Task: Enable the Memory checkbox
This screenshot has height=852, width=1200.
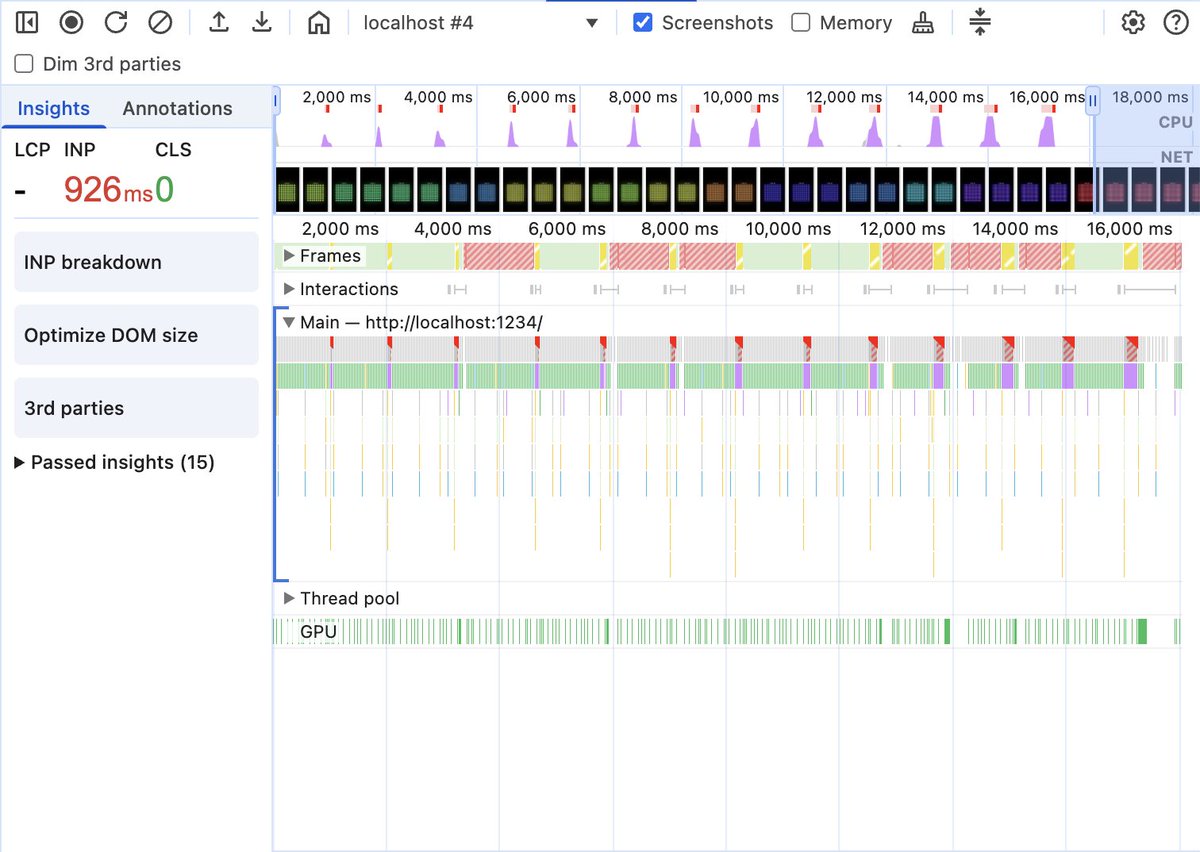Action: click(801, 22)
